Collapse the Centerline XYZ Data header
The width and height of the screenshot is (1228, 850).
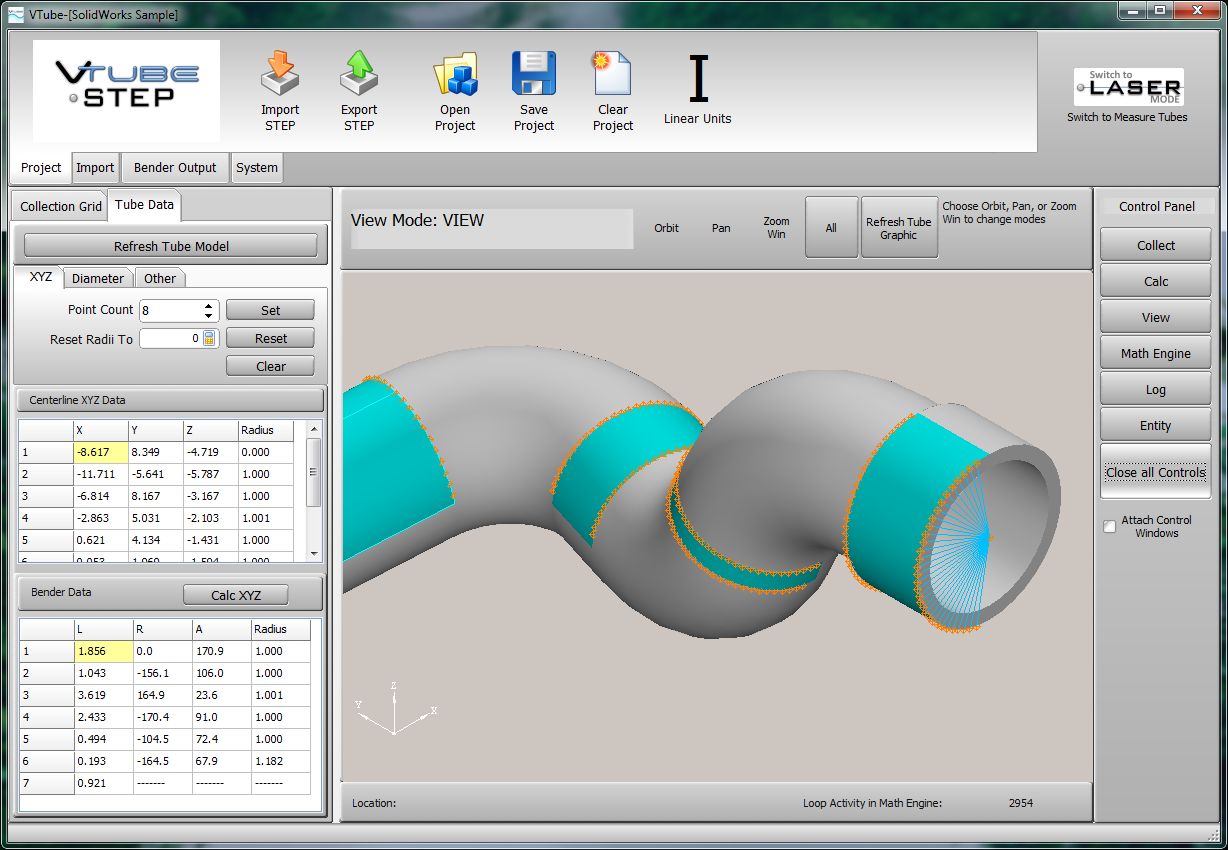tap(170, 400)
